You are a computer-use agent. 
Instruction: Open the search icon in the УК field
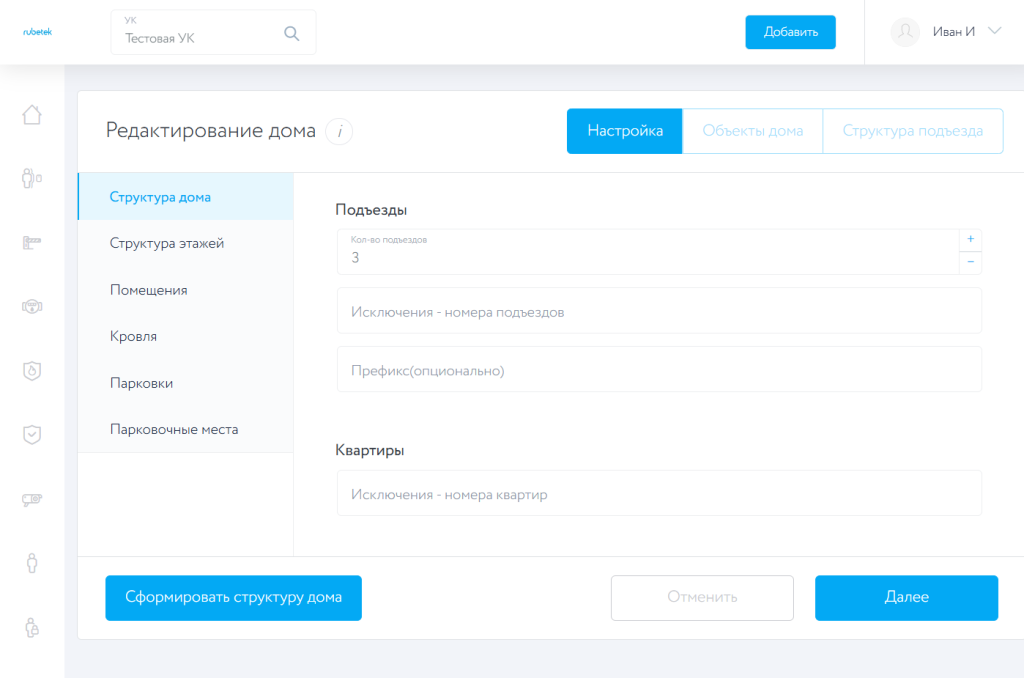(291, 32)
